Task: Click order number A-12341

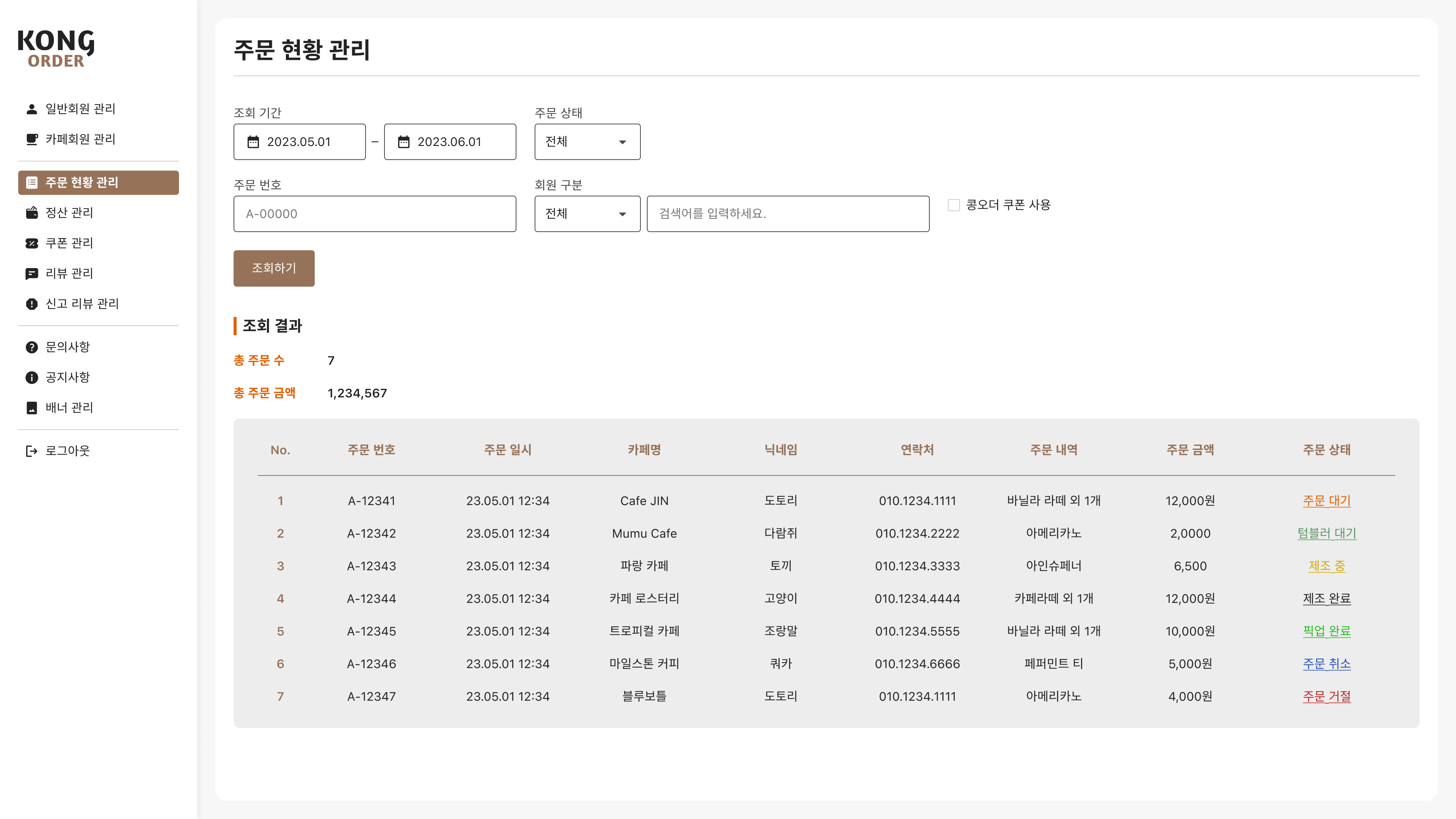Action: [371, 501]
